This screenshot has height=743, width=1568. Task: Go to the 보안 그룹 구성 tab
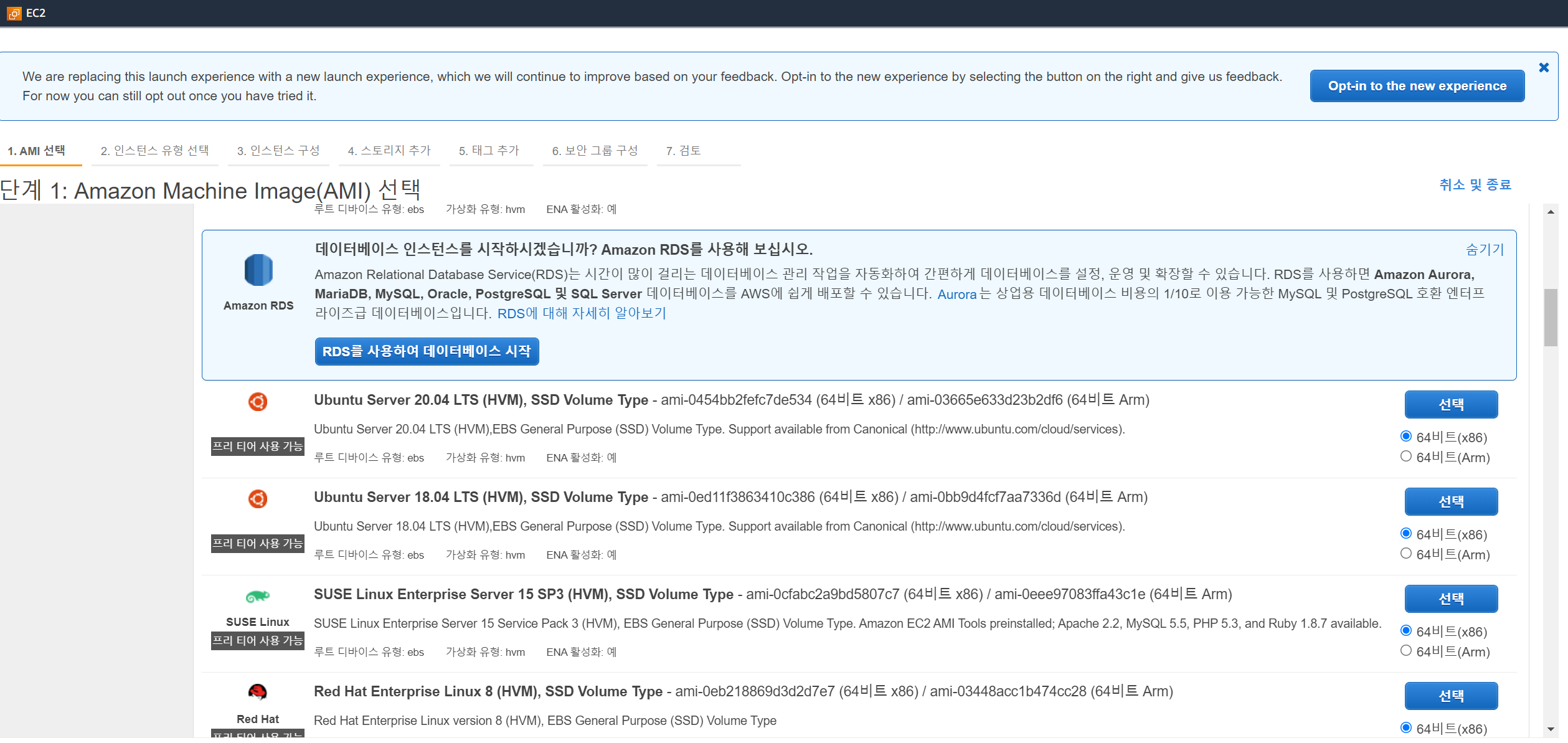595,151
